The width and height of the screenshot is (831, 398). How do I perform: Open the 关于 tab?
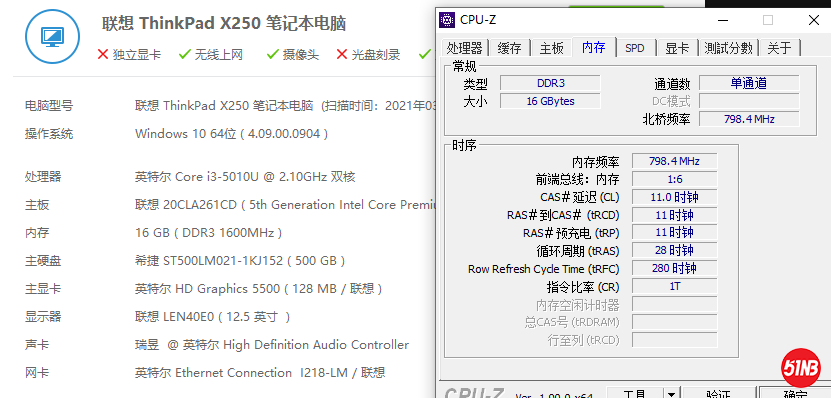tap(779, 48)
